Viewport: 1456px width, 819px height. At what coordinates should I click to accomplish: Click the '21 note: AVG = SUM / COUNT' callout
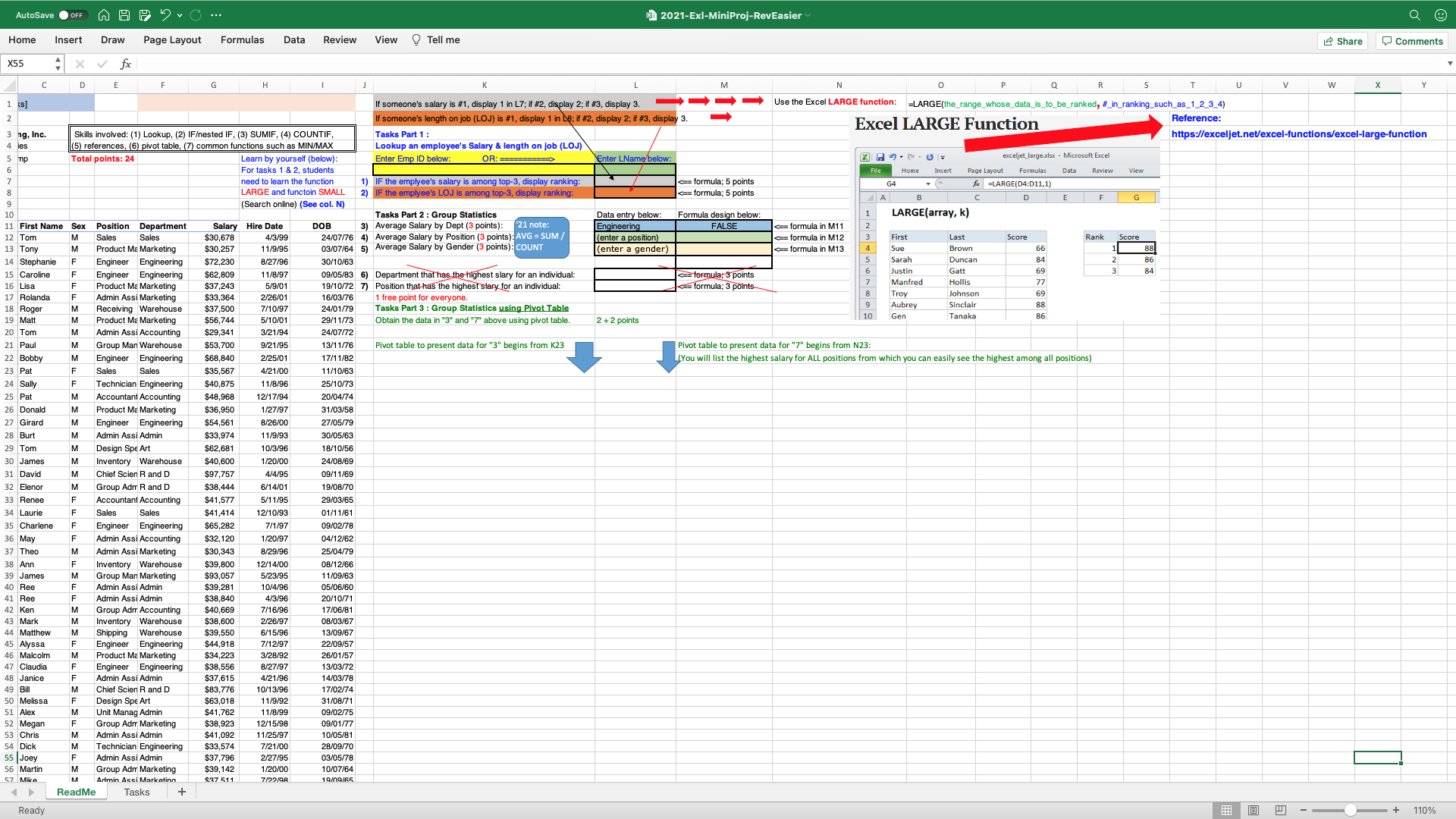click(541, 237)
